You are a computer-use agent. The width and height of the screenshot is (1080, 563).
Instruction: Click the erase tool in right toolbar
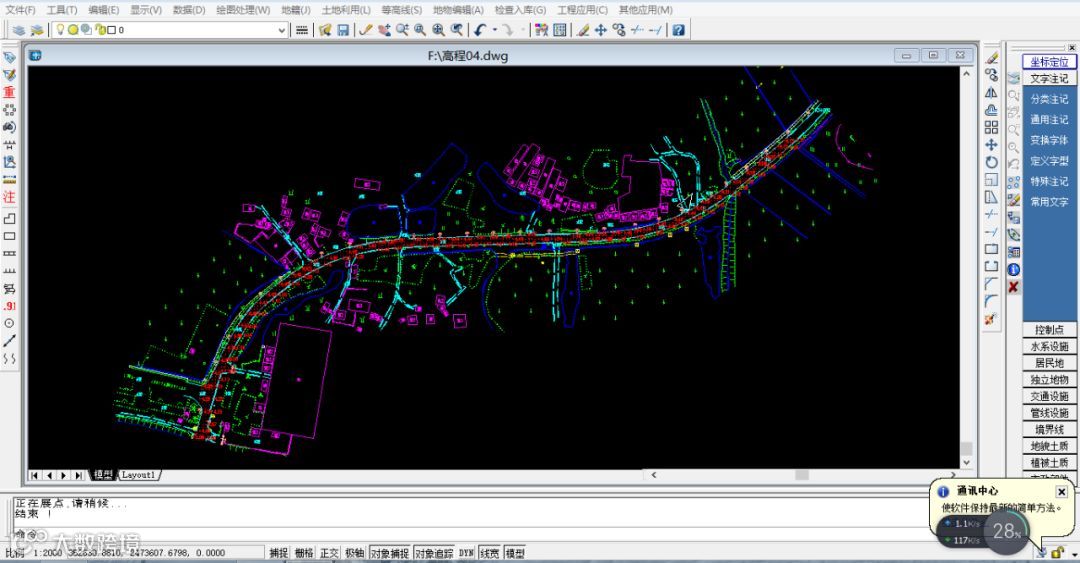[991, 58]
